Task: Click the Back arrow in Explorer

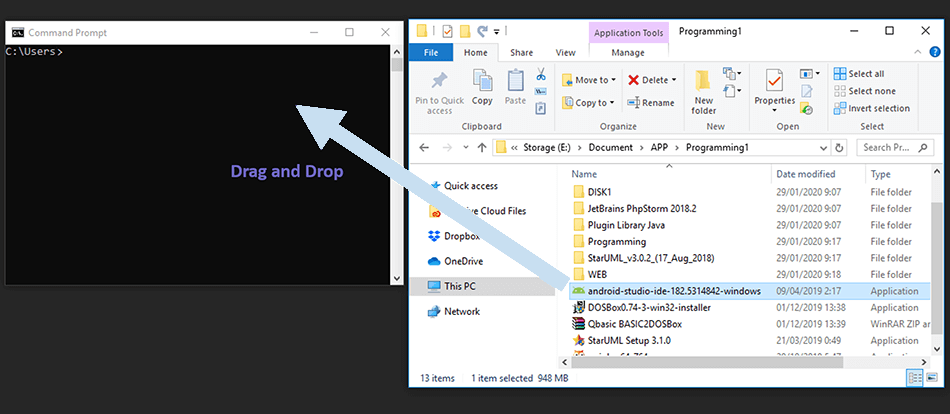Action: point(424,147)
